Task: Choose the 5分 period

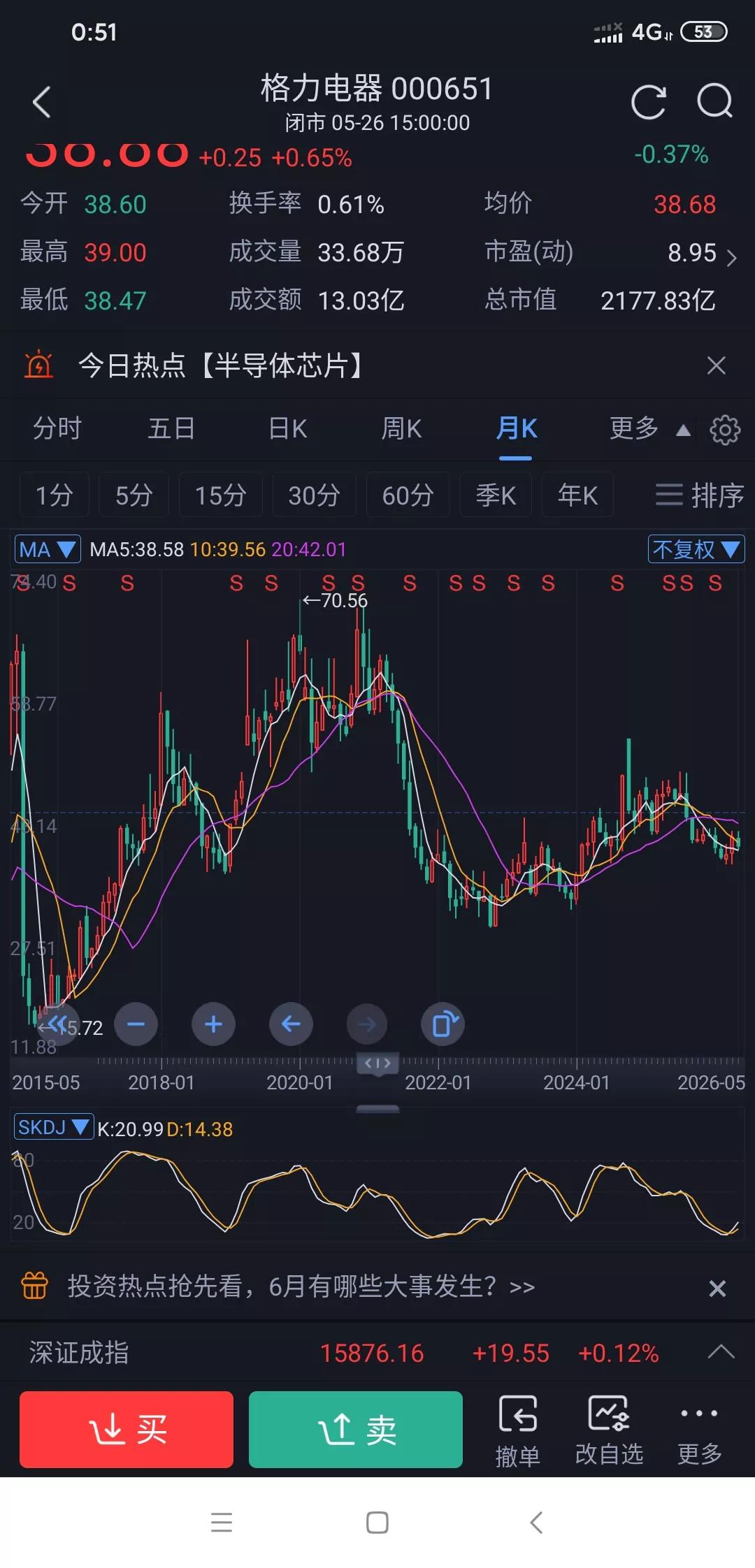Action: 134,495
